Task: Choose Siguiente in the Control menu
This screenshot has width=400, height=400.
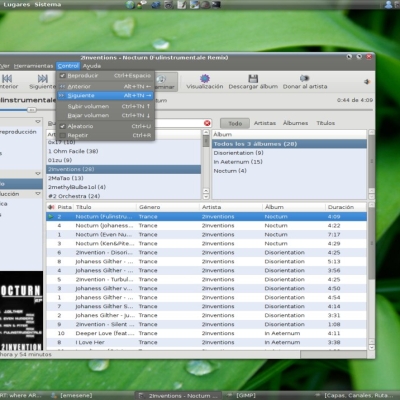Action: [105, 96]
